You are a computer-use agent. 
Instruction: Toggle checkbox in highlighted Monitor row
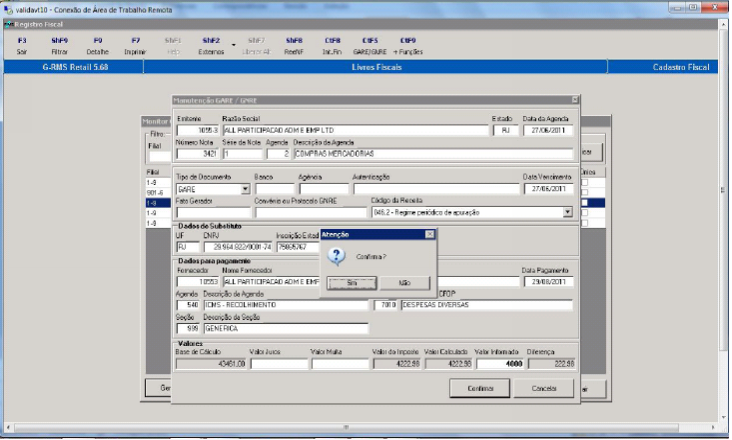(584, 203)
